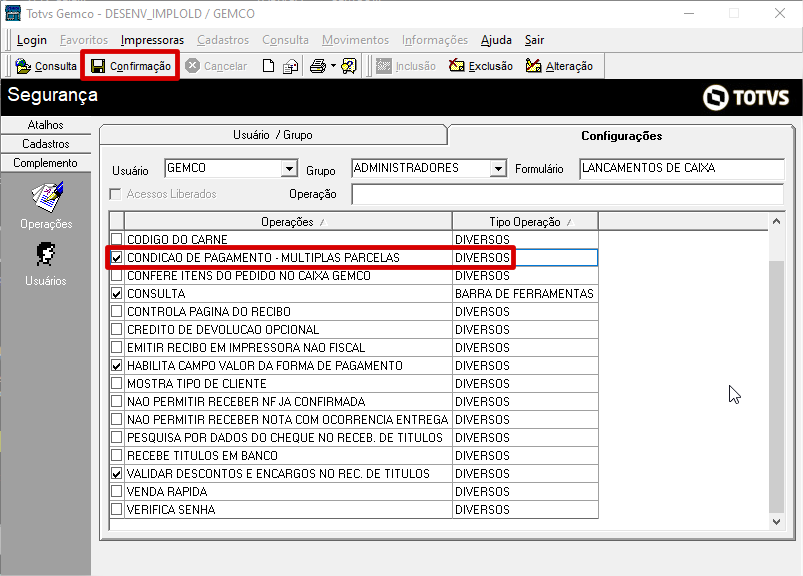
Task: Check the VERIFICA SENHA checkbox
Action: click(x=117, y=510)
